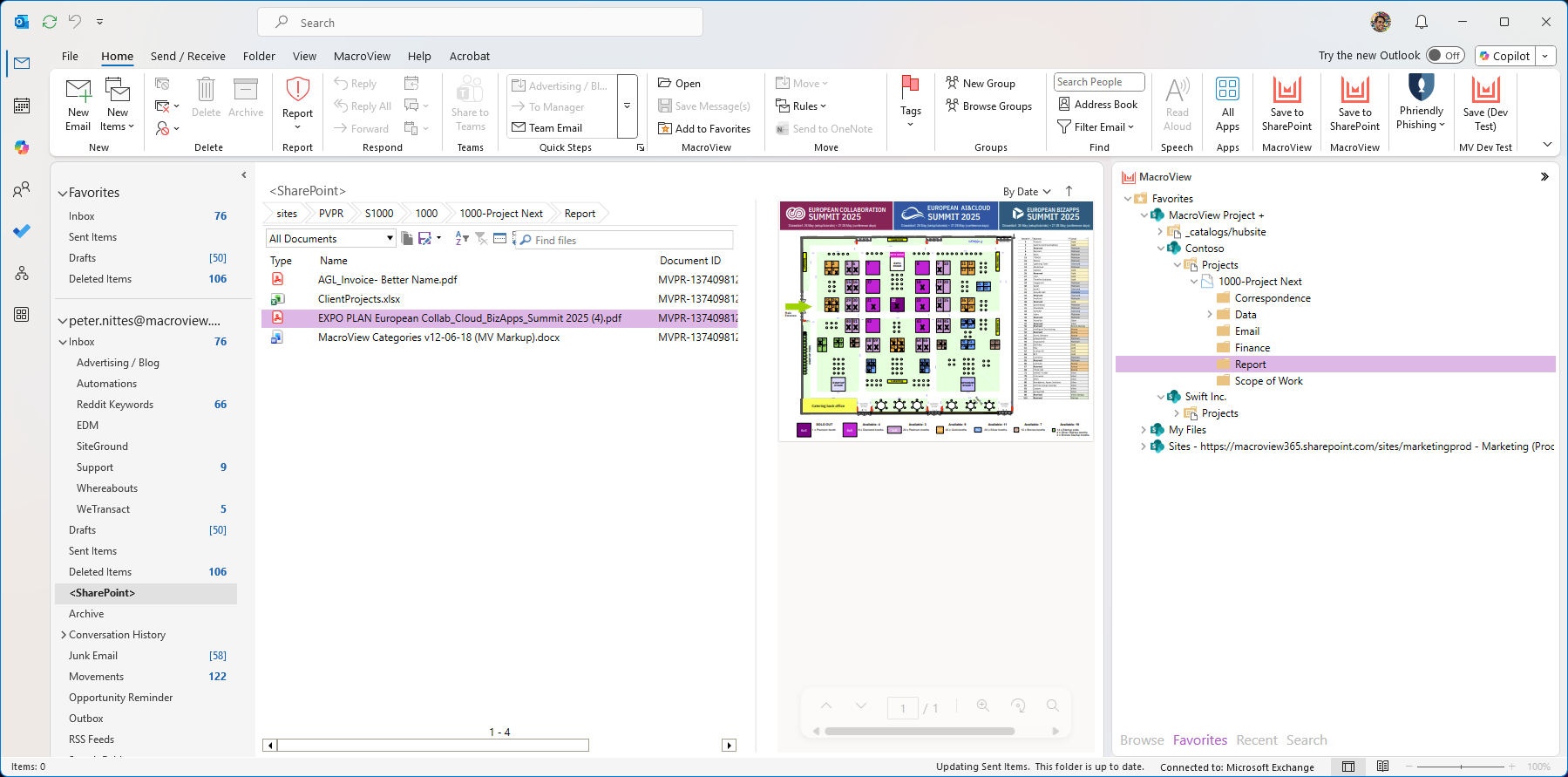
Task: Open the Copilot icon in the sidebar
Action: pyautogui.click(x=22, y=147)
